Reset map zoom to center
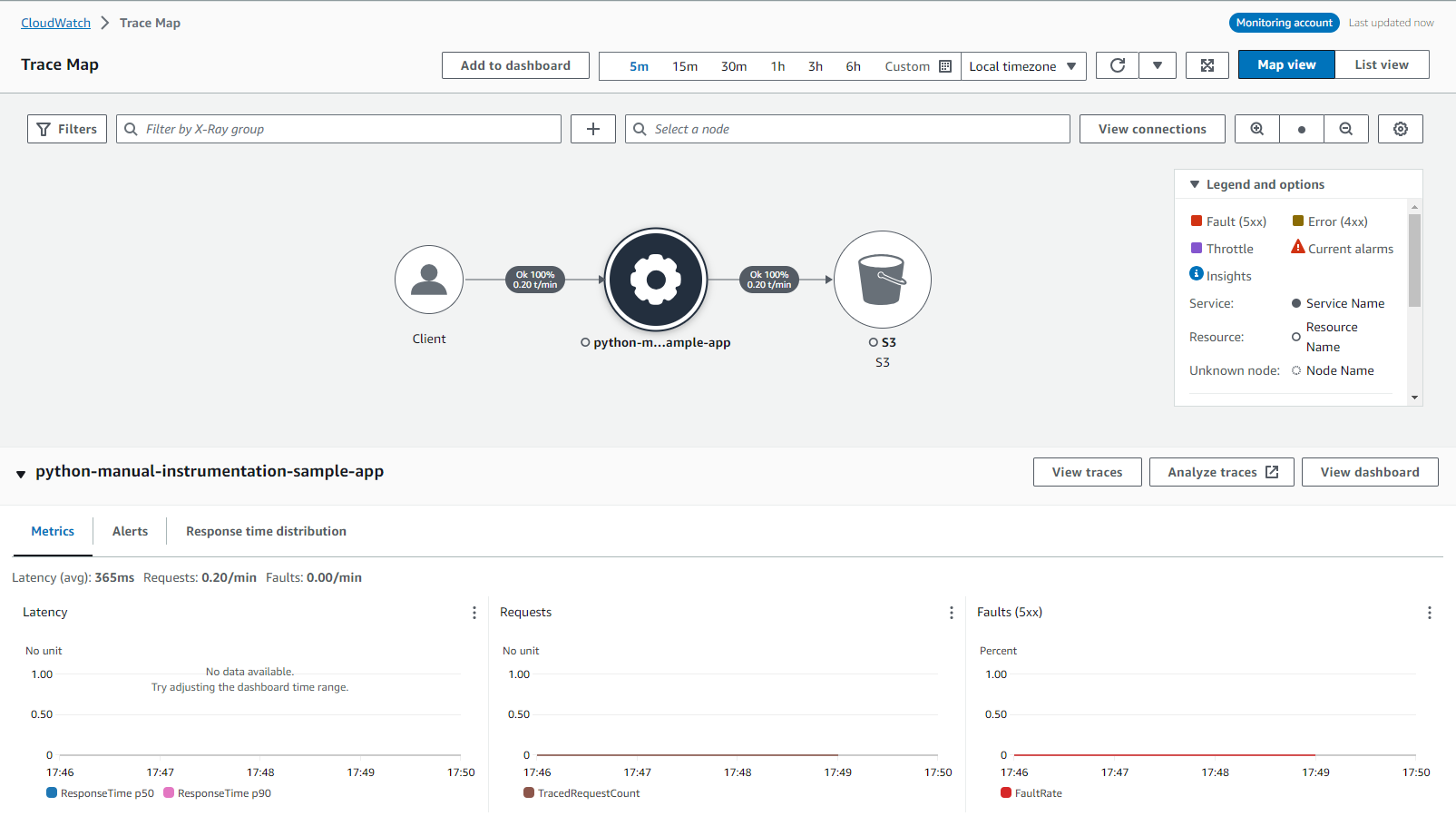 tap(1302, 129)
